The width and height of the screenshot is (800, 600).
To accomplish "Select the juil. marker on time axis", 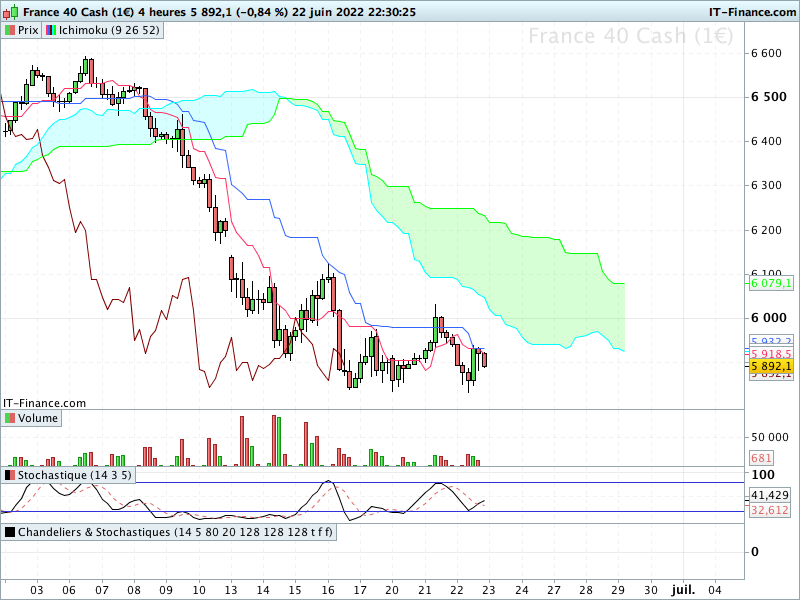I will 683,590.
